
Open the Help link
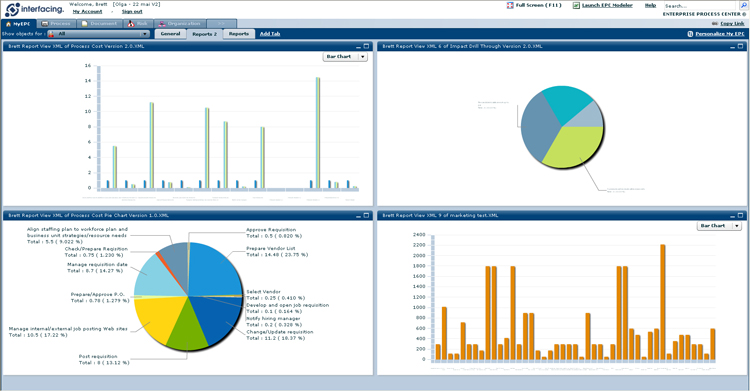click(650, 5)
